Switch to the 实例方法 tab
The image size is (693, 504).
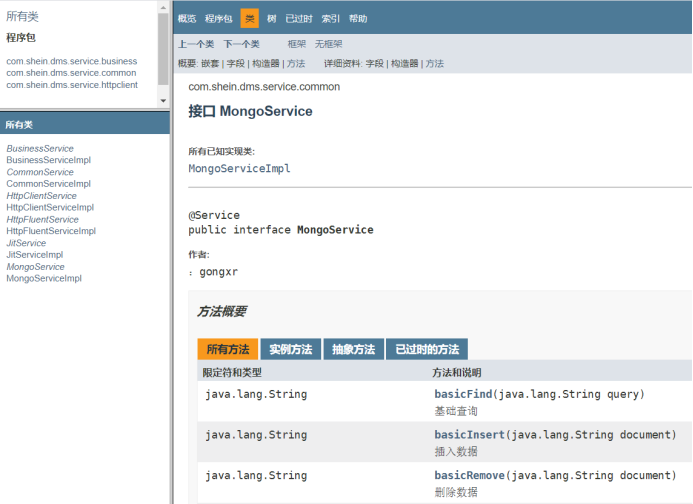pos(290,350)
